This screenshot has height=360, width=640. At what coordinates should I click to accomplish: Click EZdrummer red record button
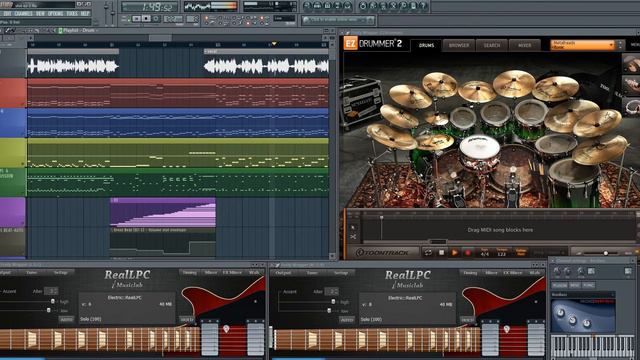pyautogui.click(x=468, y=253)
